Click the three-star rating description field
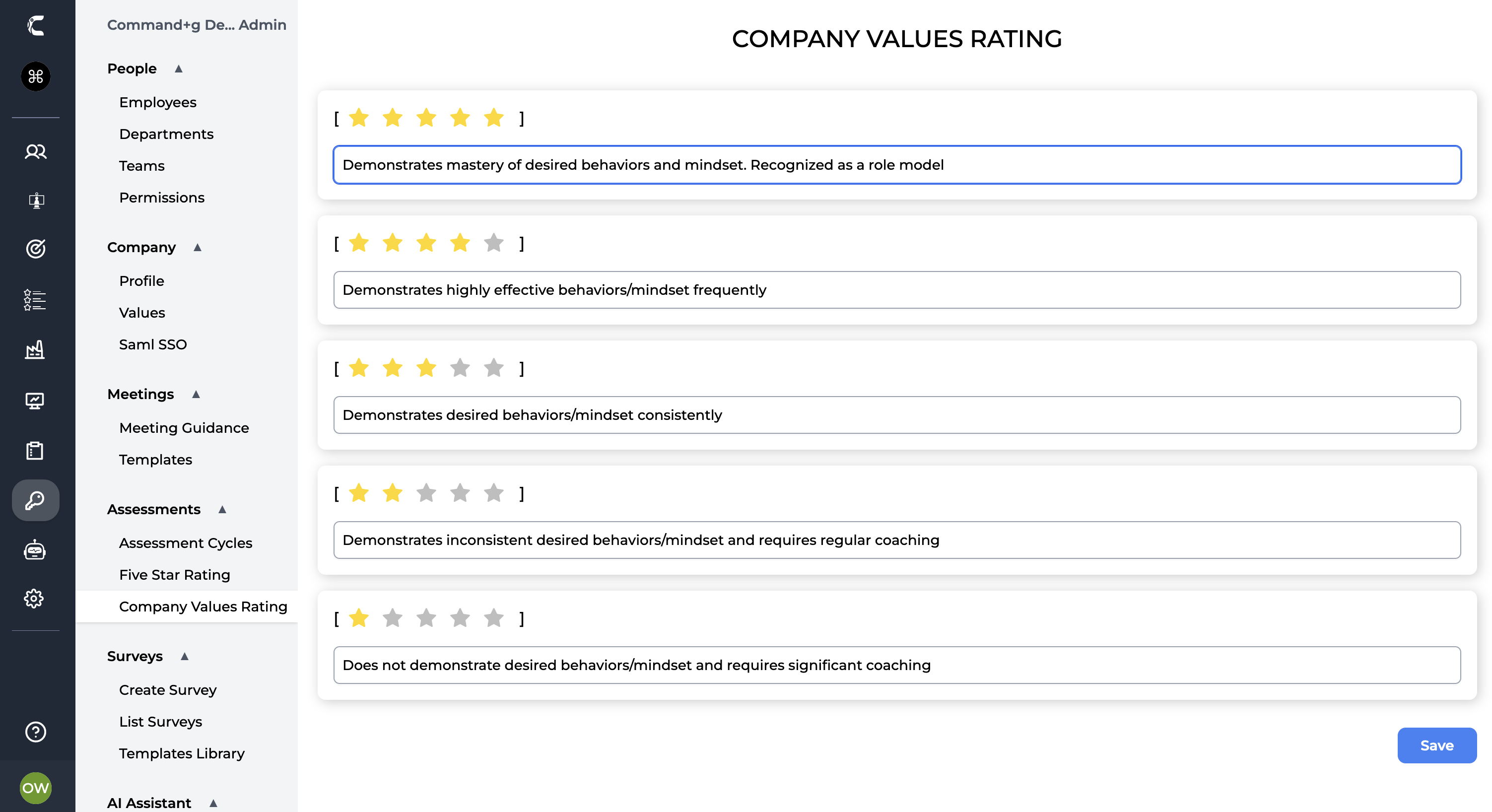This screenshot has width=1492, height=812. click(896, 415)
